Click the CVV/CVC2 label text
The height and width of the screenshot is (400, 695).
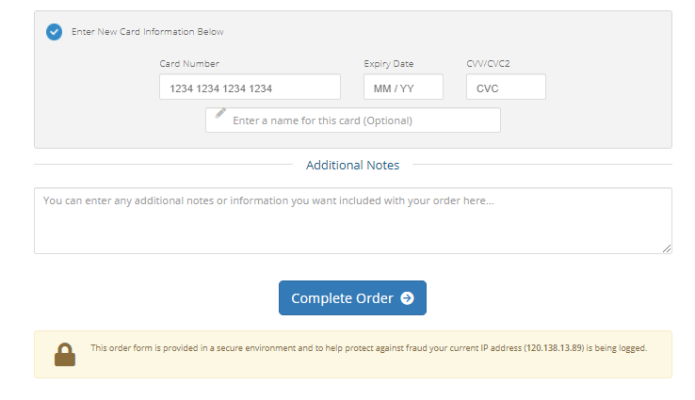[x=489, y=64]
